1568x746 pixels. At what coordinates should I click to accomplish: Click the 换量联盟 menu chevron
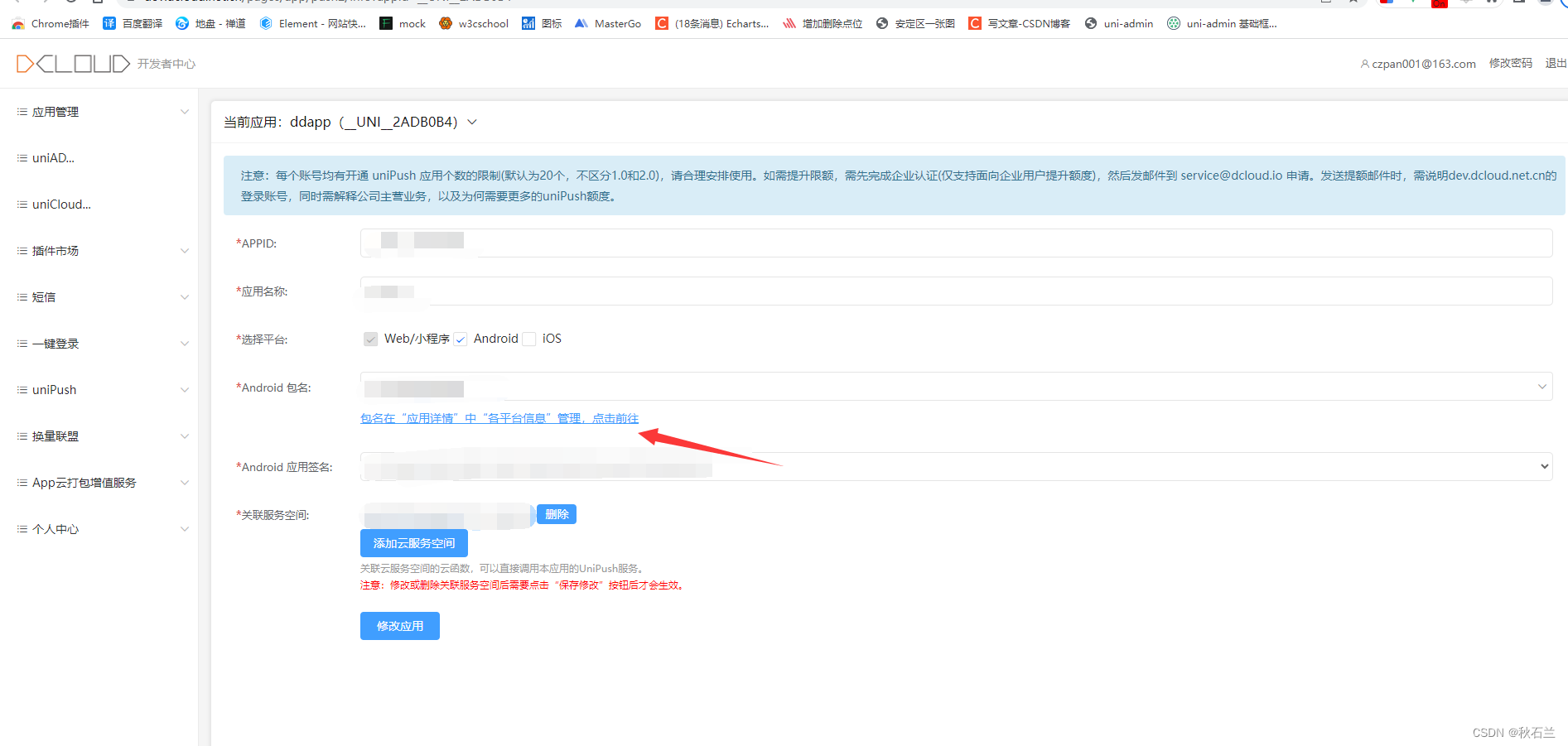pos(185,436)
